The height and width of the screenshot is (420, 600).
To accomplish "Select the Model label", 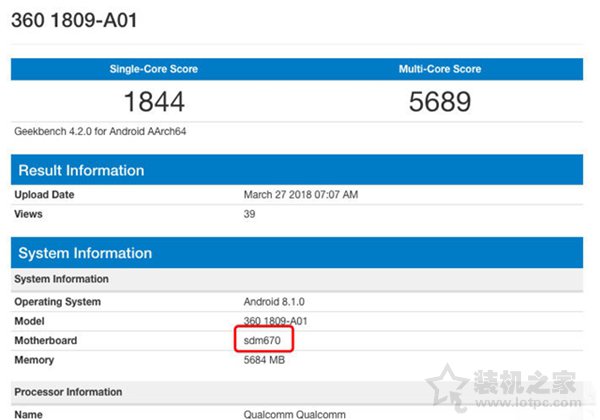I will (29, 321).
